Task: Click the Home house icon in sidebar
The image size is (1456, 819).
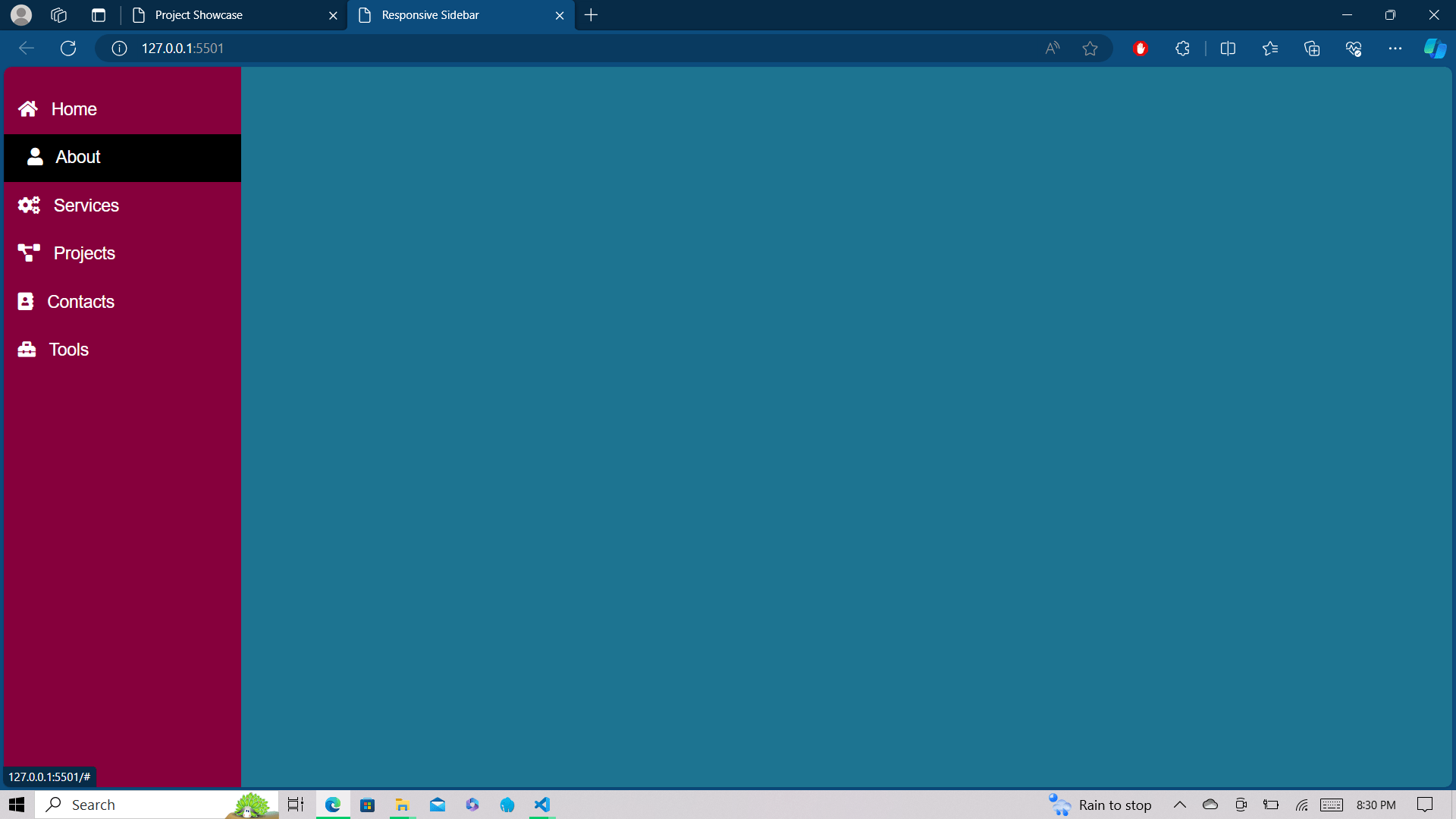Action: coord(28,109)
